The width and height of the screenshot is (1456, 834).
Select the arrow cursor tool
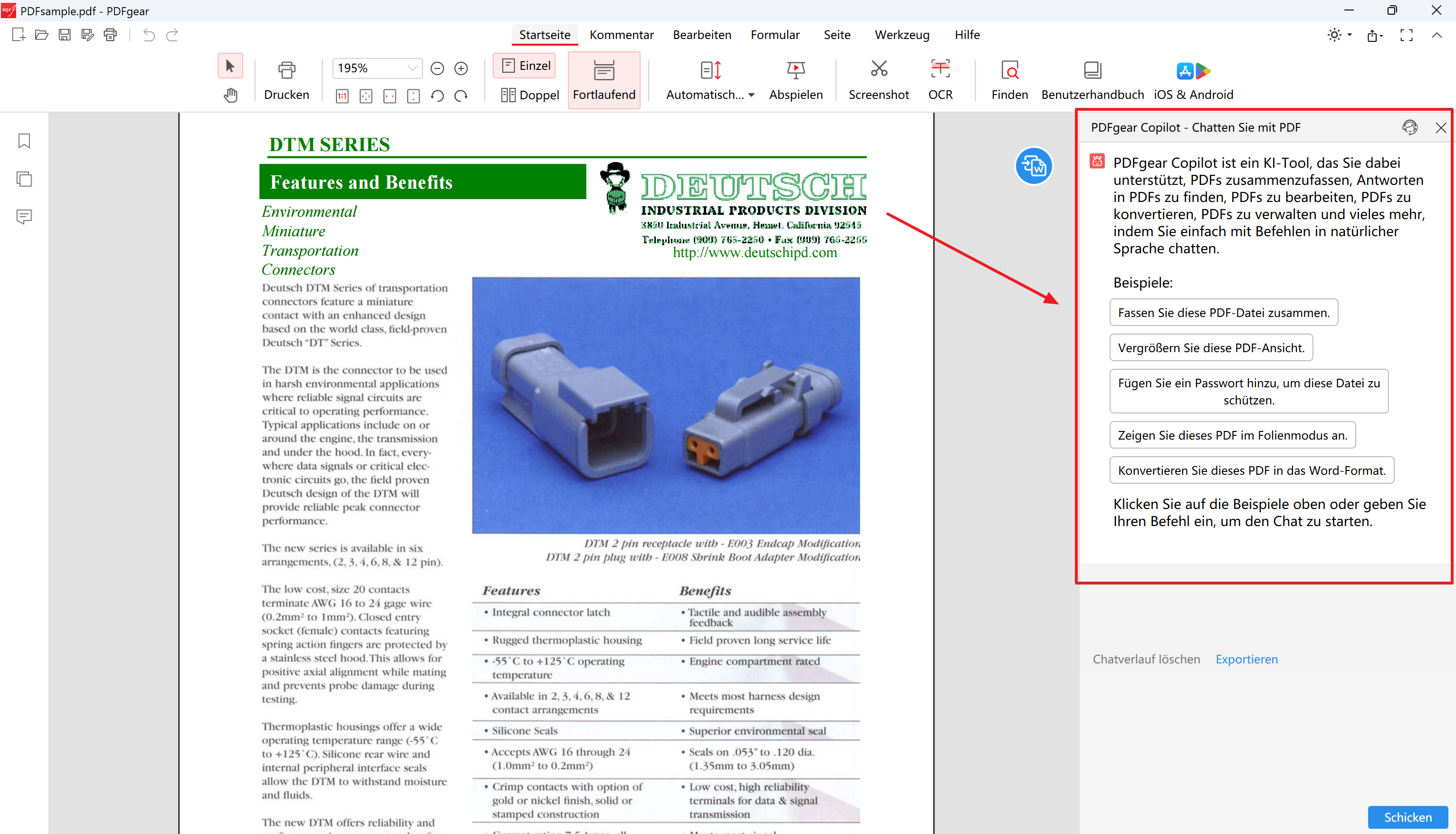pyautogui.click(x=230, y=66)
